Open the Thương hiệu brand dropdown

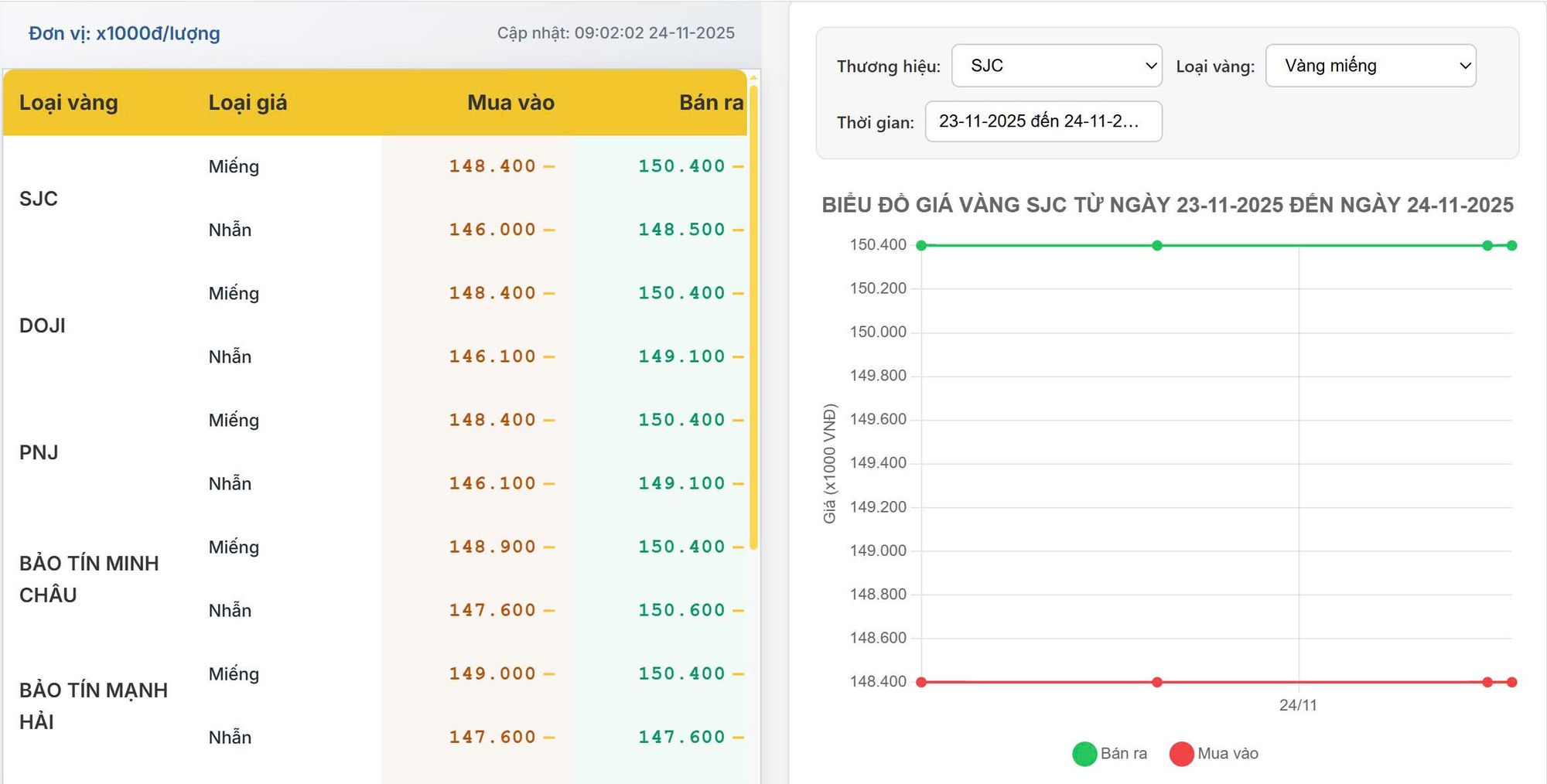point(1056,66)
